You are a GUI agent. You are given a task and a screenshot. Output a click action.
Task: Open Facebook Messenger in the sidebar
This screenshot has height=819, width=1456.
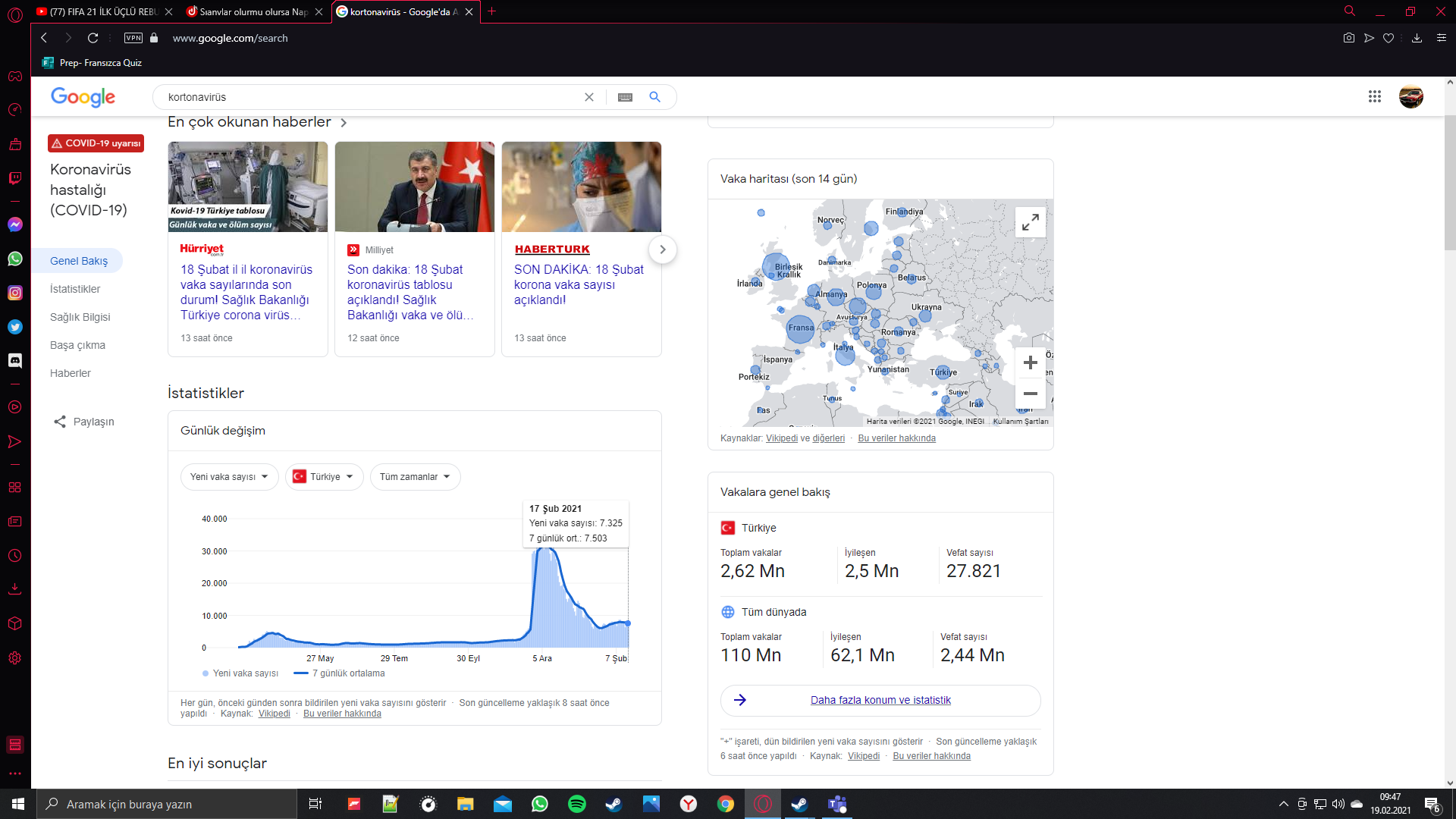pos(15,224)
